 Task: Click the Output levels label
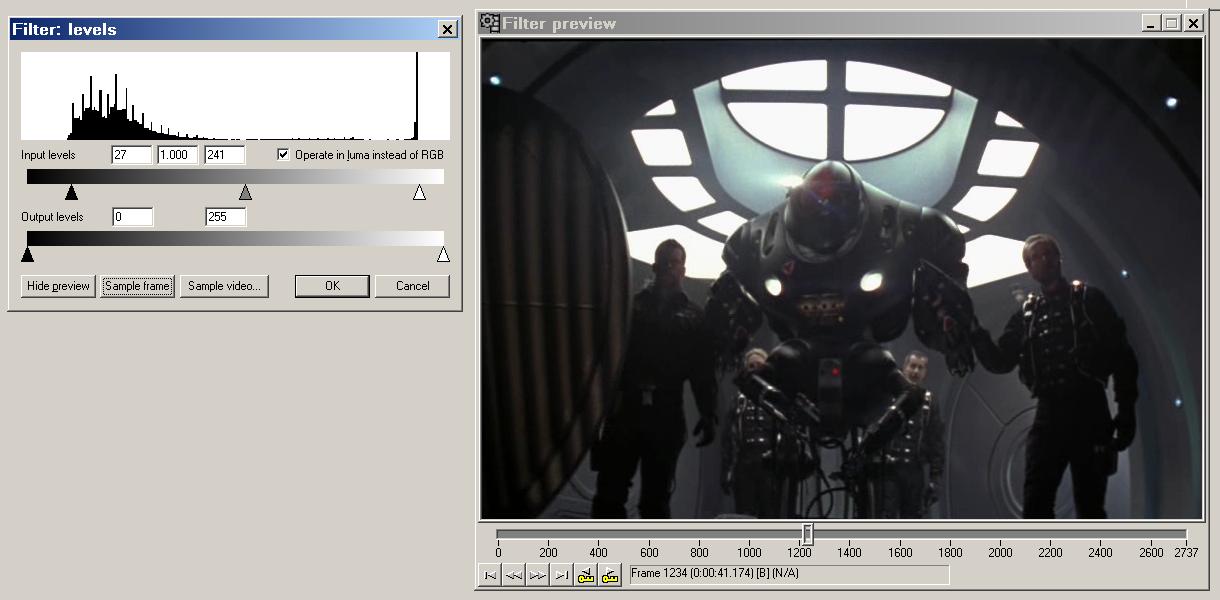coord(52,217)
